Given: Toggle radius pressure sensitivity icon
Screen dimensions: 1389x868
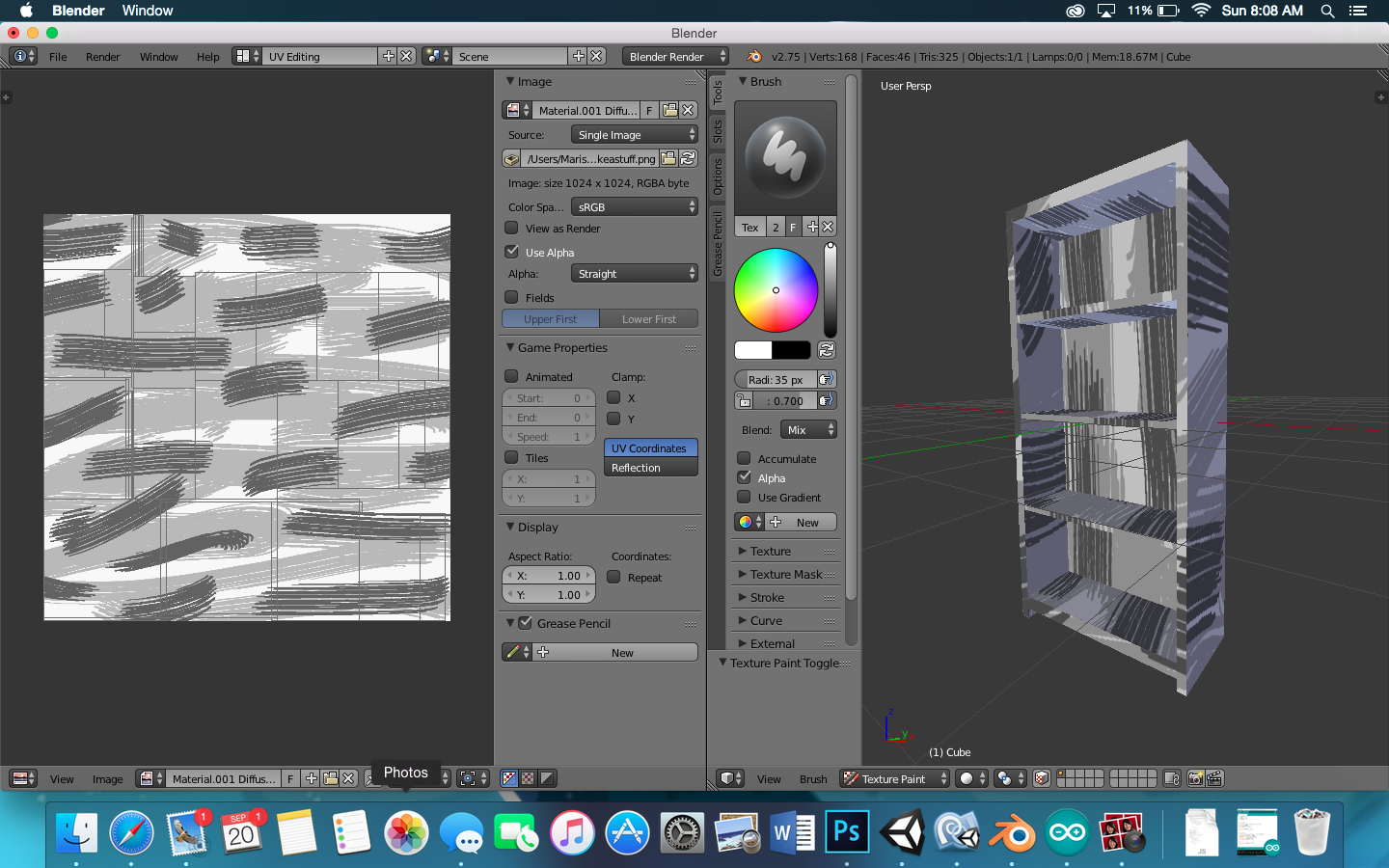Looking at the screenshot, I should 827,380.
